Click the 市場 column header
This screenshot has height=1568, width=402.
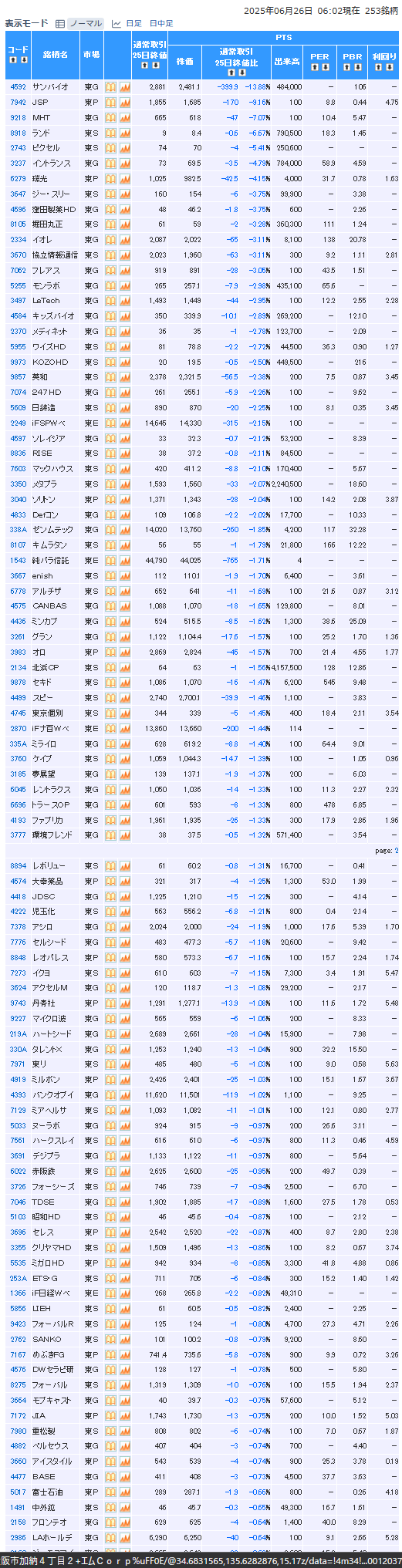91,55
